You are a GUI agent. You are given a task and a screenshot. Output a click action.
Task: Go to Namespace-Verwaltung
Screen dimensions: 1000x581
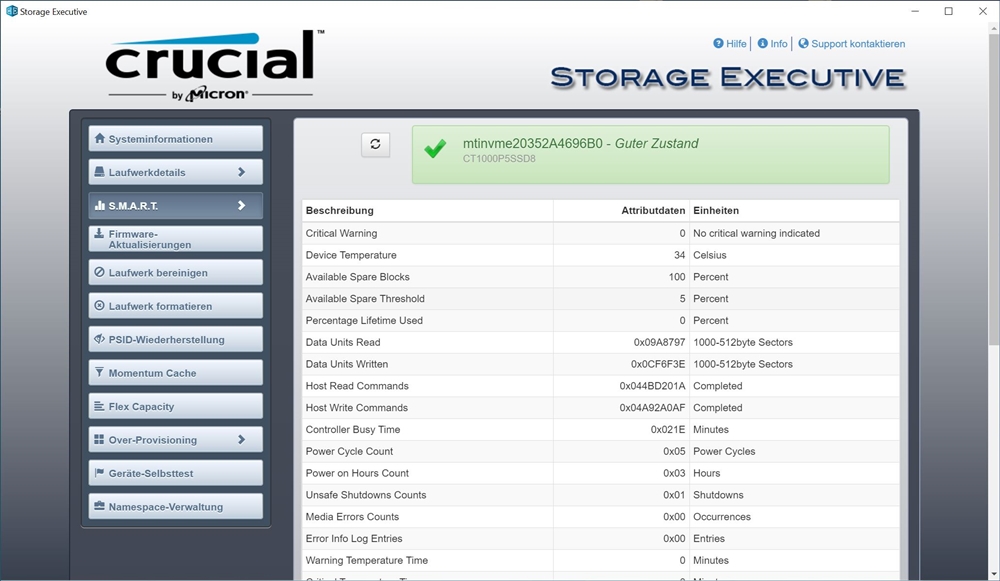(175, 506)
